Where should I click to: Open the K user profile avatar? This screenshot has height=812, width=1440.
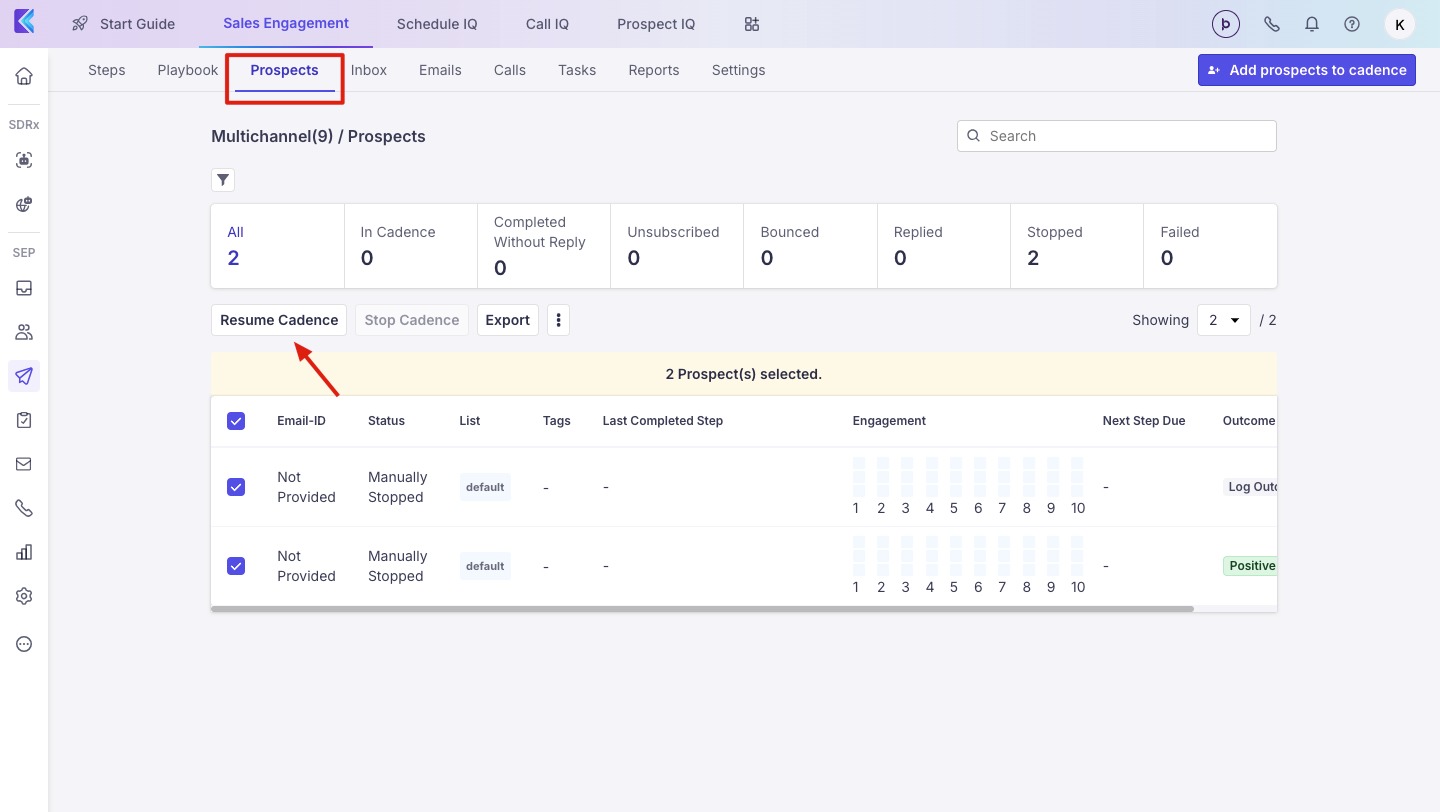[1399, 24]
